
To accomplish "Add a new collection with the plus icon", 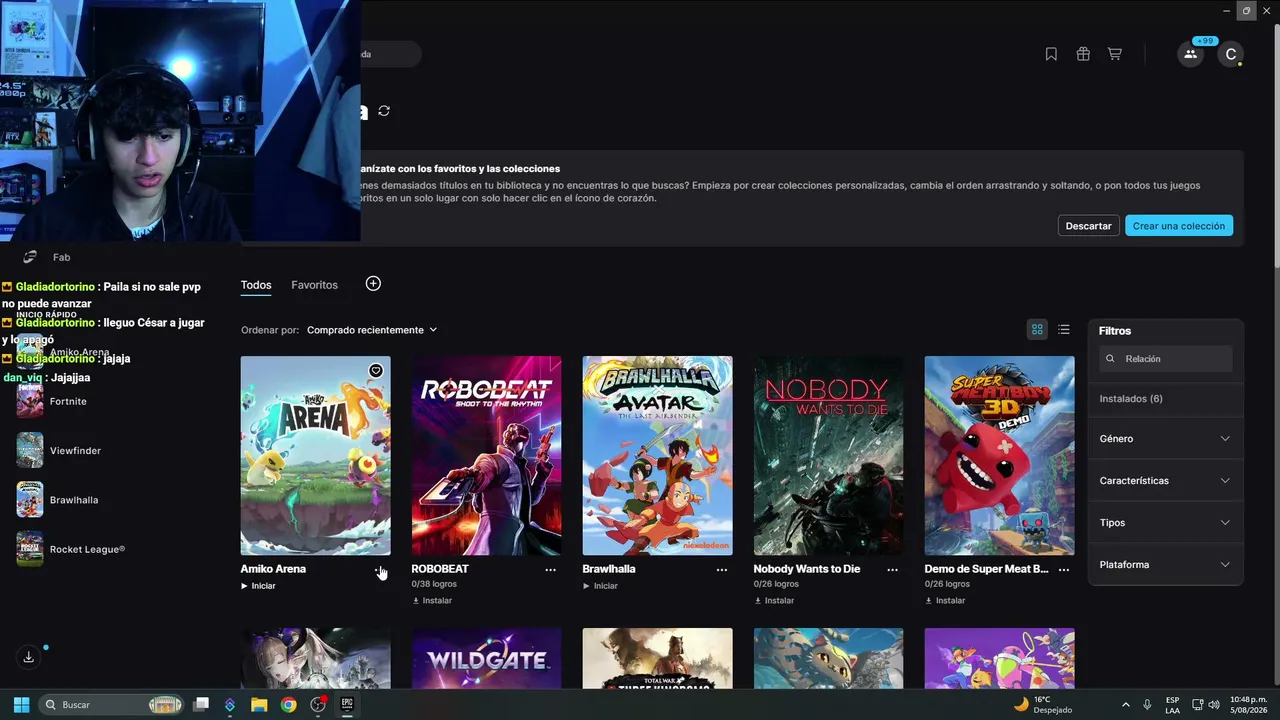I will (373, 284).
